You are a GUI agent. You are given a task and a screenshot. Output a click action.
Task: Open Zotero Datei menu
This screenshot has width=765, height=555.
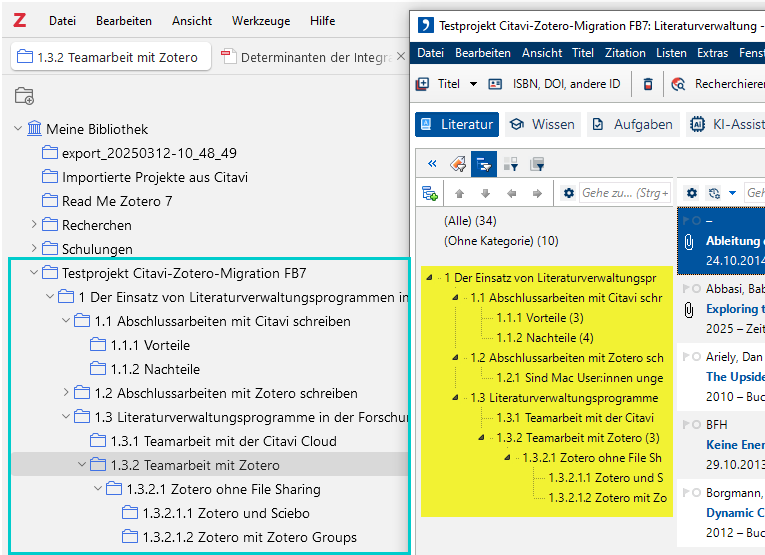pyautogui.click(x=62, y=20)
